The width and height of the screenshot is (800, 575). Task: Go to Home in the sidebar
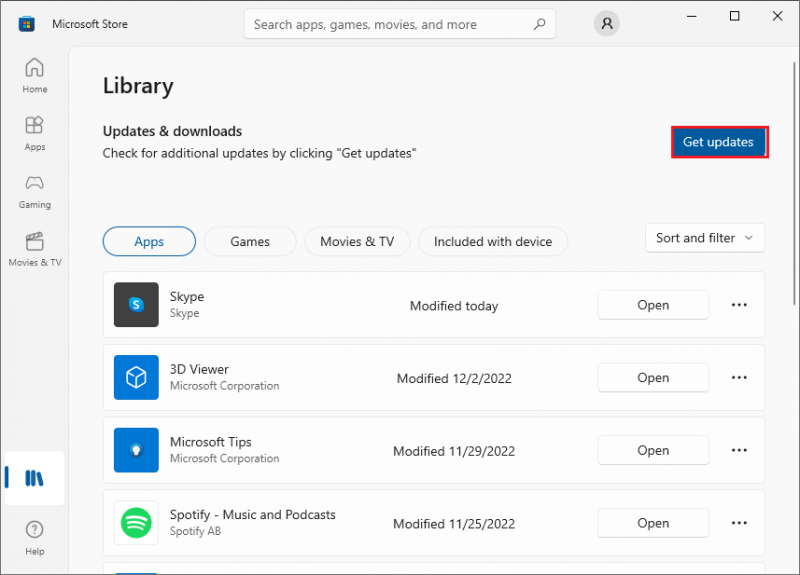(35, 76)
